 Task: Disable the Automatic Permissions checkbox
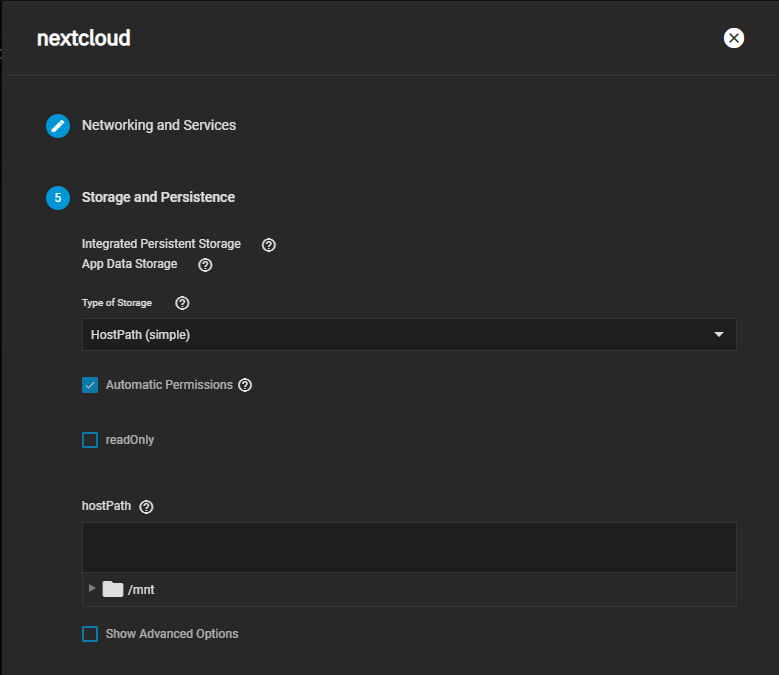tap(90, 385)
